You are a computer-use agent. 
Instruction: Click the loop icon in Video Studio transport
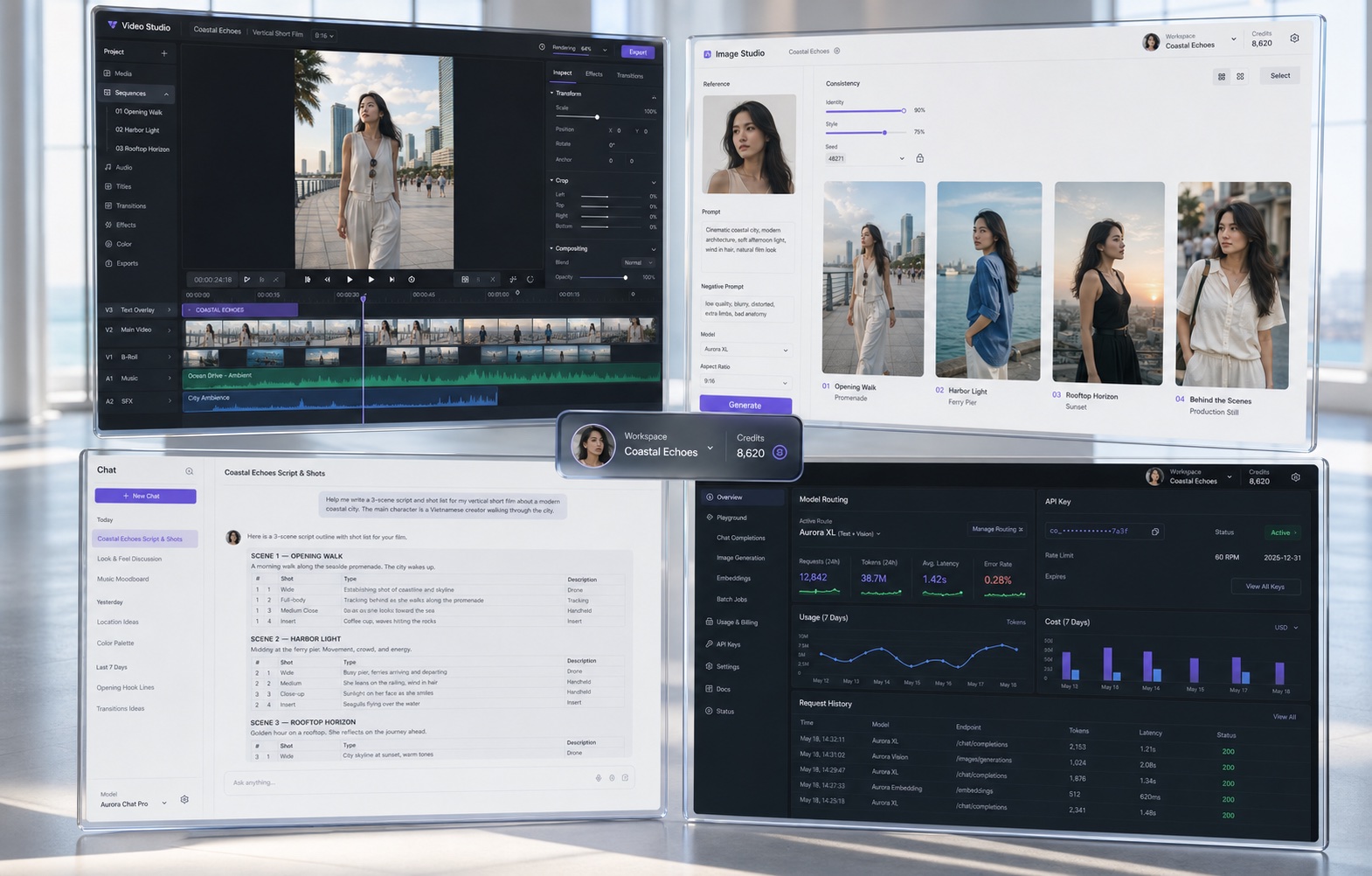pyautogui.click(x=530, y=280)
